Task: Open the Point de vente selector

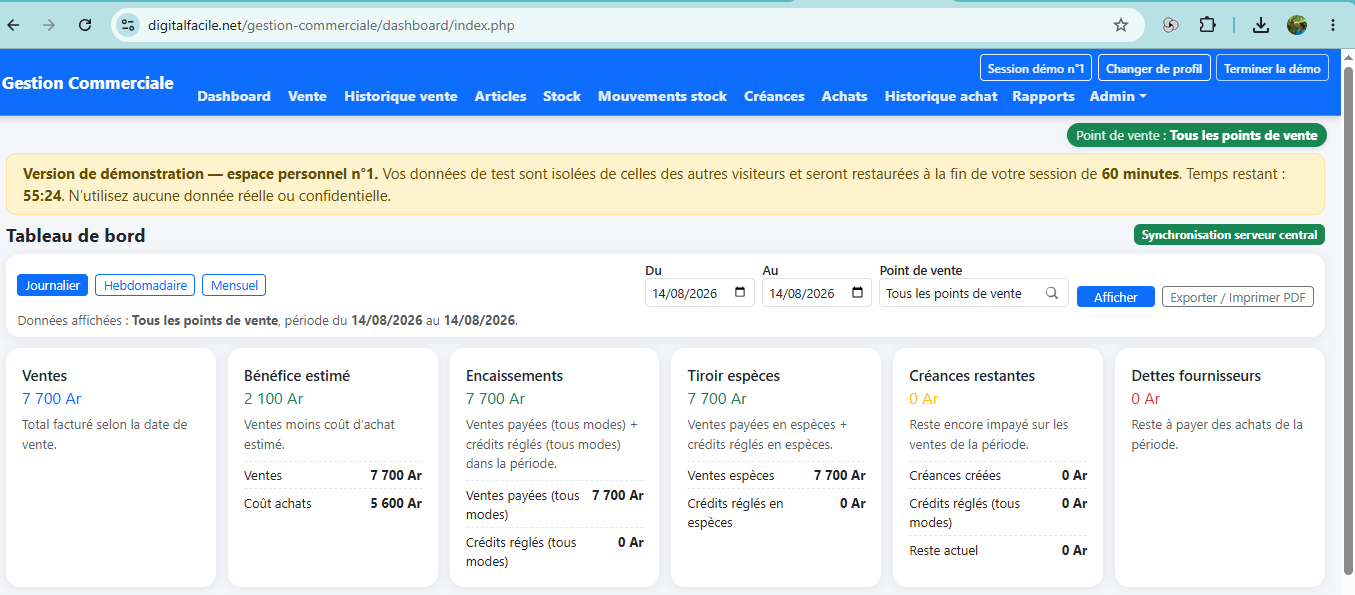Action: click(974, 293)
